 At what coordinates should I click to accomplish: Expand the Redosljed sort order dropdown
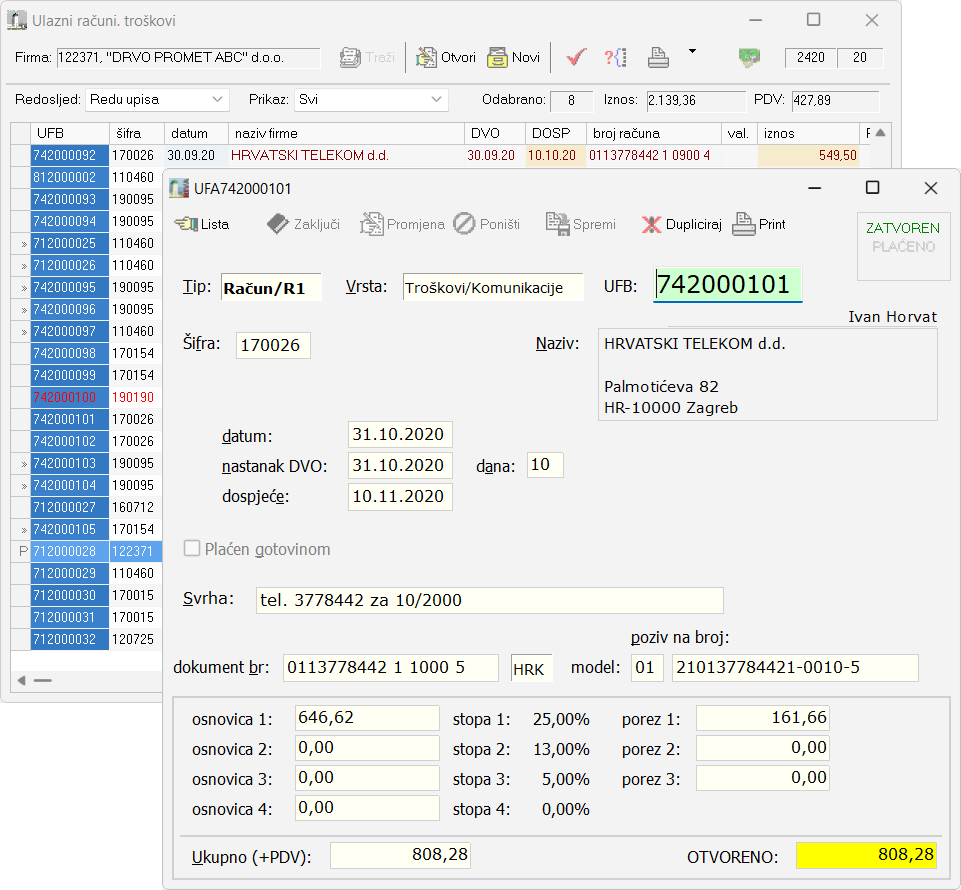[157, 99]
